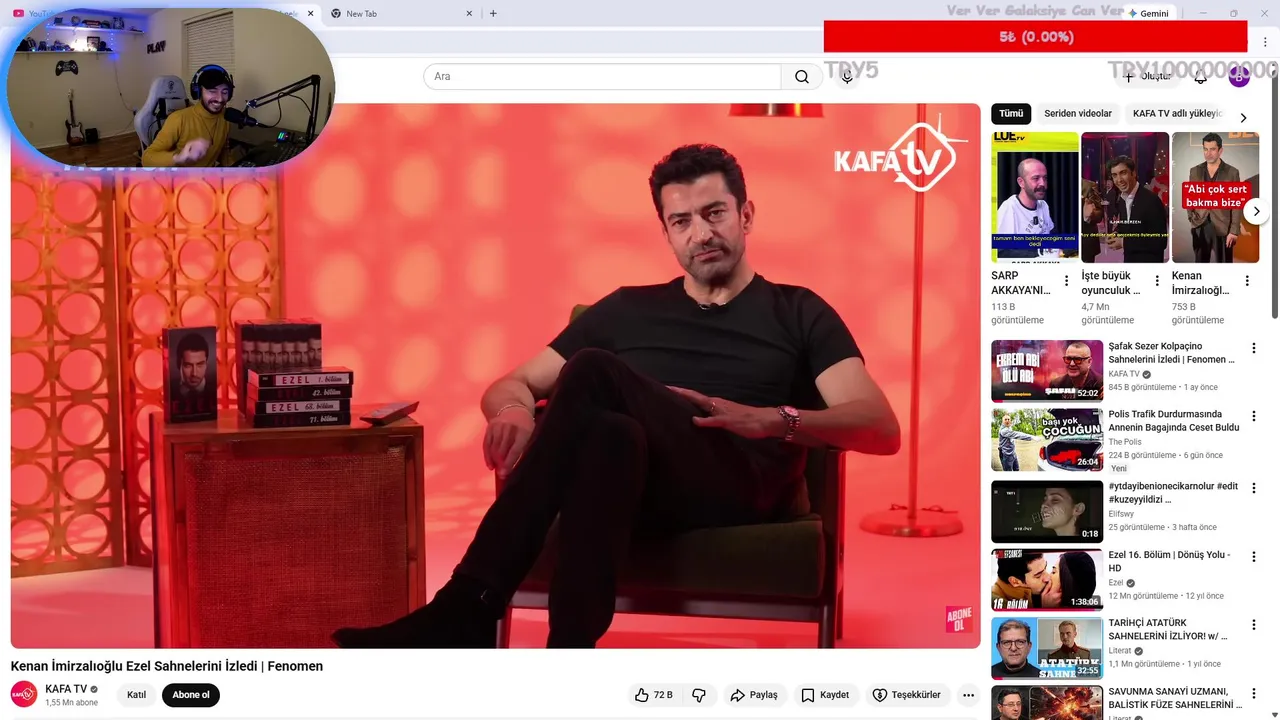Screen dimensions: 1280x720
Task: Open title Polis Trafik Durdurmasında Annenin Bagajında
Action: pos(1174,421)
